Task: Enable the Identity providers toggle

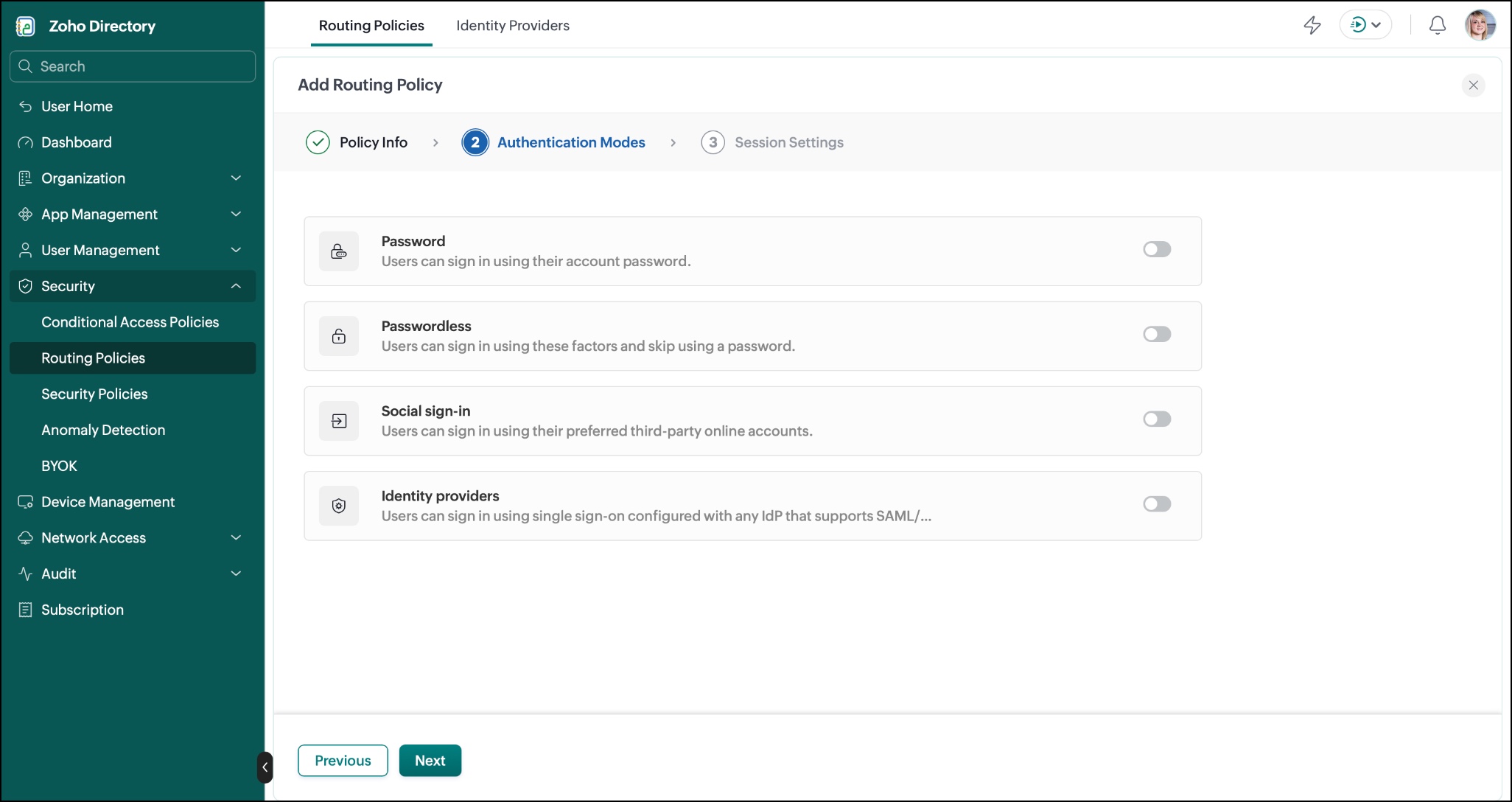Action: [x=1157, y=503]
